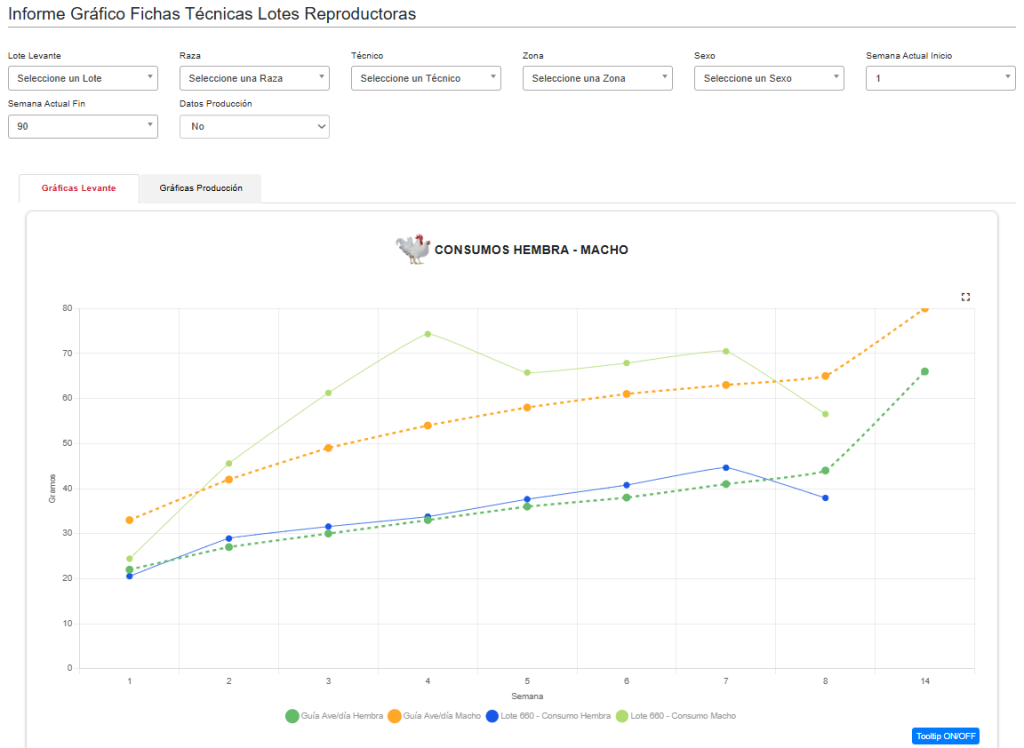Click the Consumo Hembra point at week 7
This screenshot has height=748, width=1024.
(726, 468)
